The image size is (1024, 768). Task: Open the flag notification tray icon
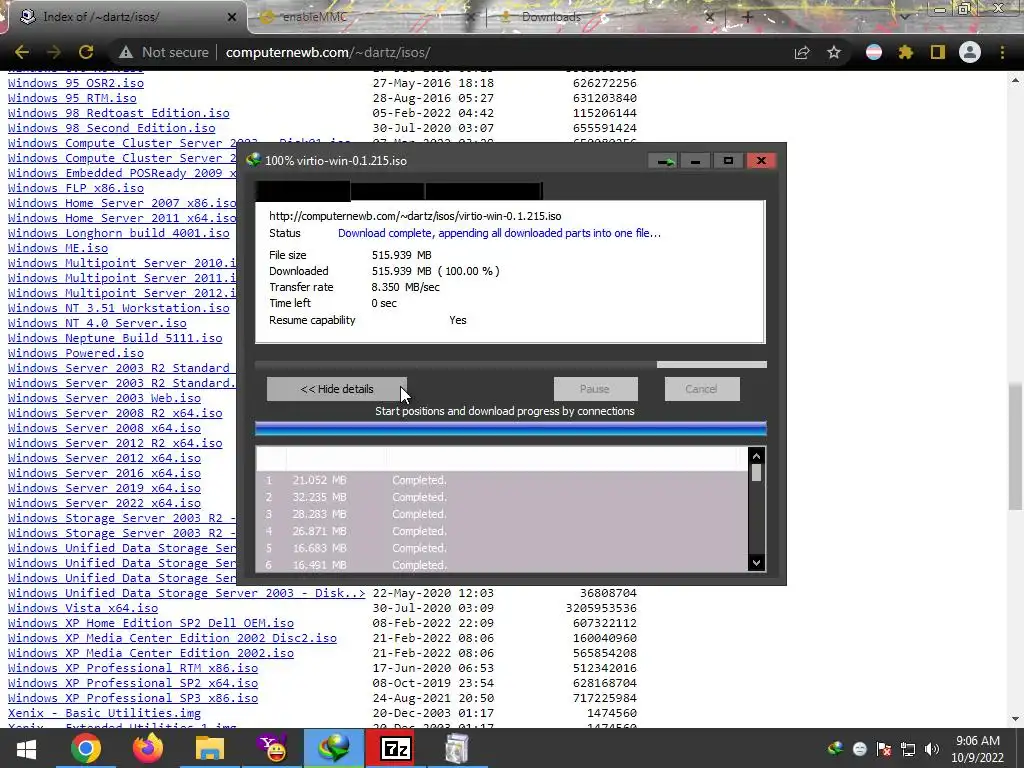884,749
